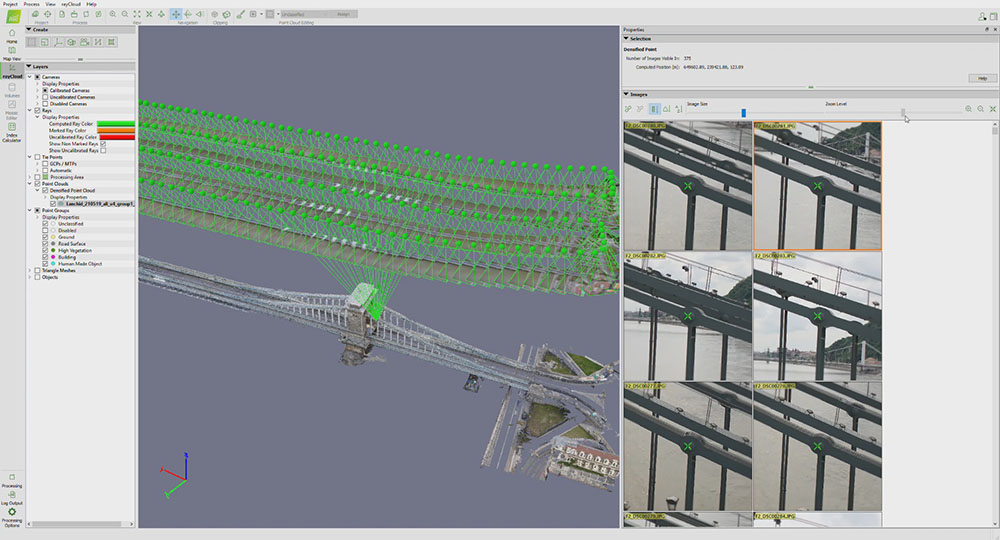Screen dimensions: 1000x540
Task: Open the rayCloud view in the sidebar
Action: [x=11, y=71]
